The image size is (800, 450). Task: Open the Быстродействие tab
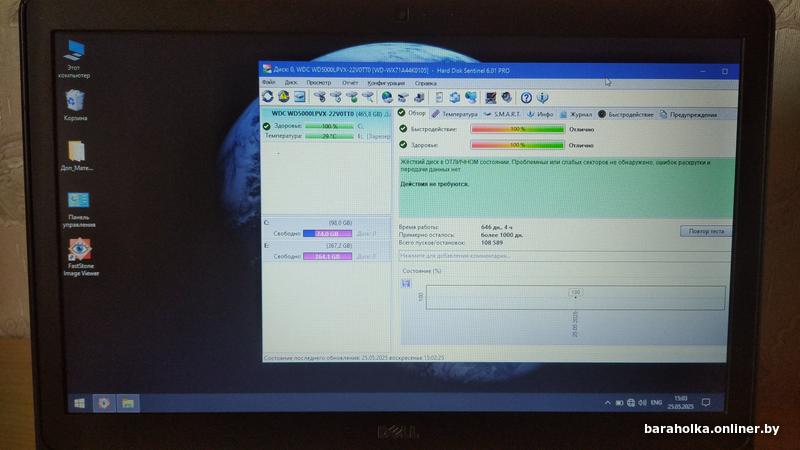625,114
